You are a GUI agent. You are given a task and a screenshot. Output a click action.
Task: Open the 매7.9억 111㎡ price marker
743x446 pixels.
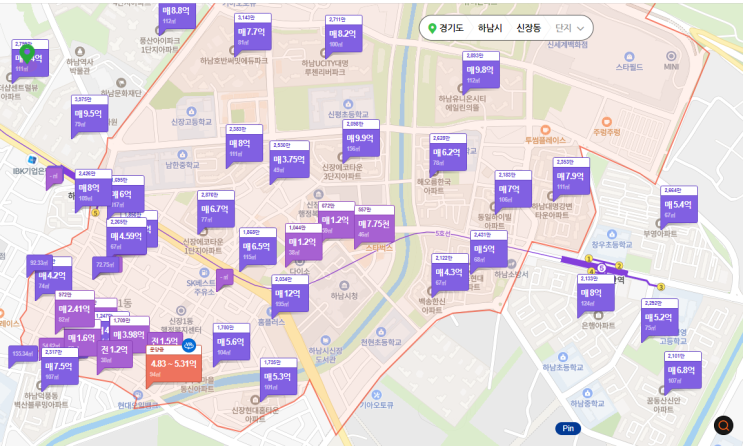click(571, 177)
